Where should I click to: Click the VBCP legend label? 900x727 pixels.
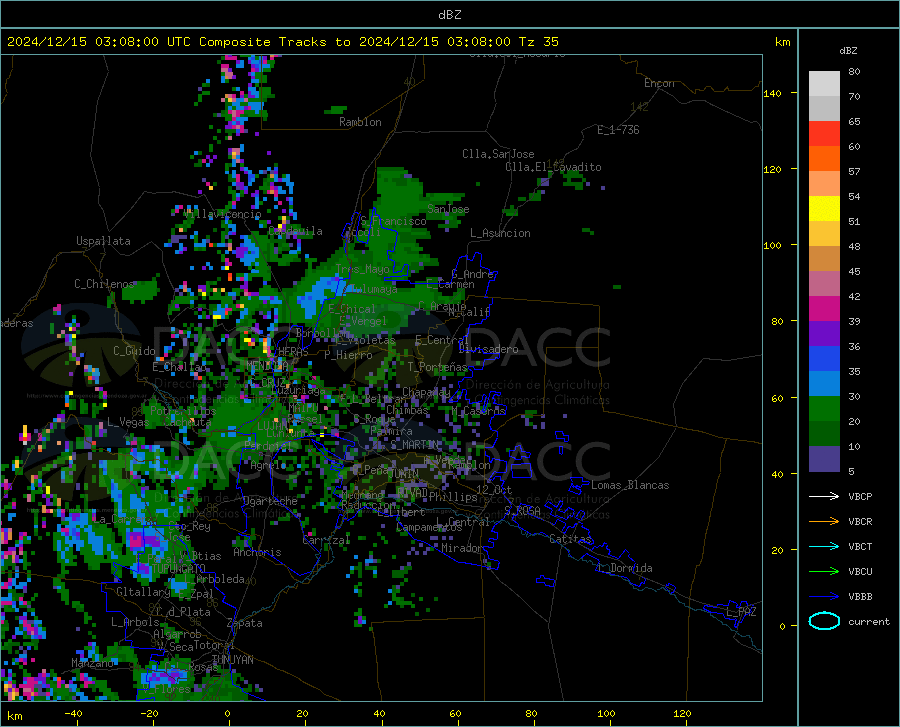click(860, 496)
